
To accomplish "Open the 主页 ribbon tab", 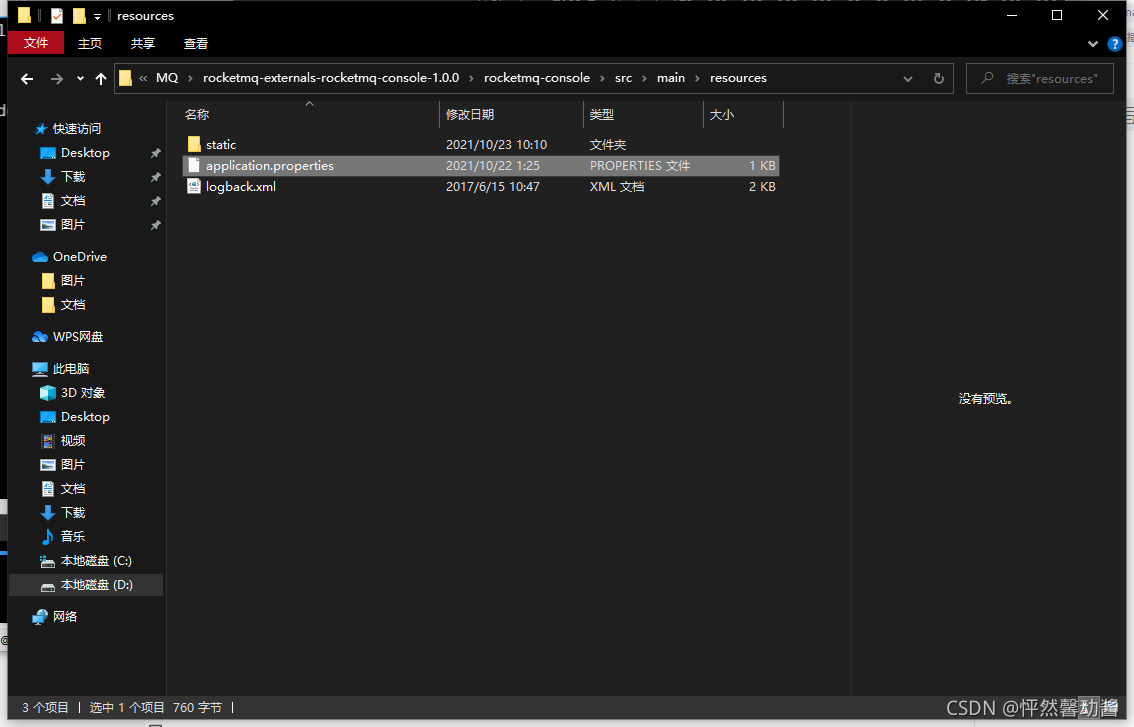I will (x=90, y=43).
